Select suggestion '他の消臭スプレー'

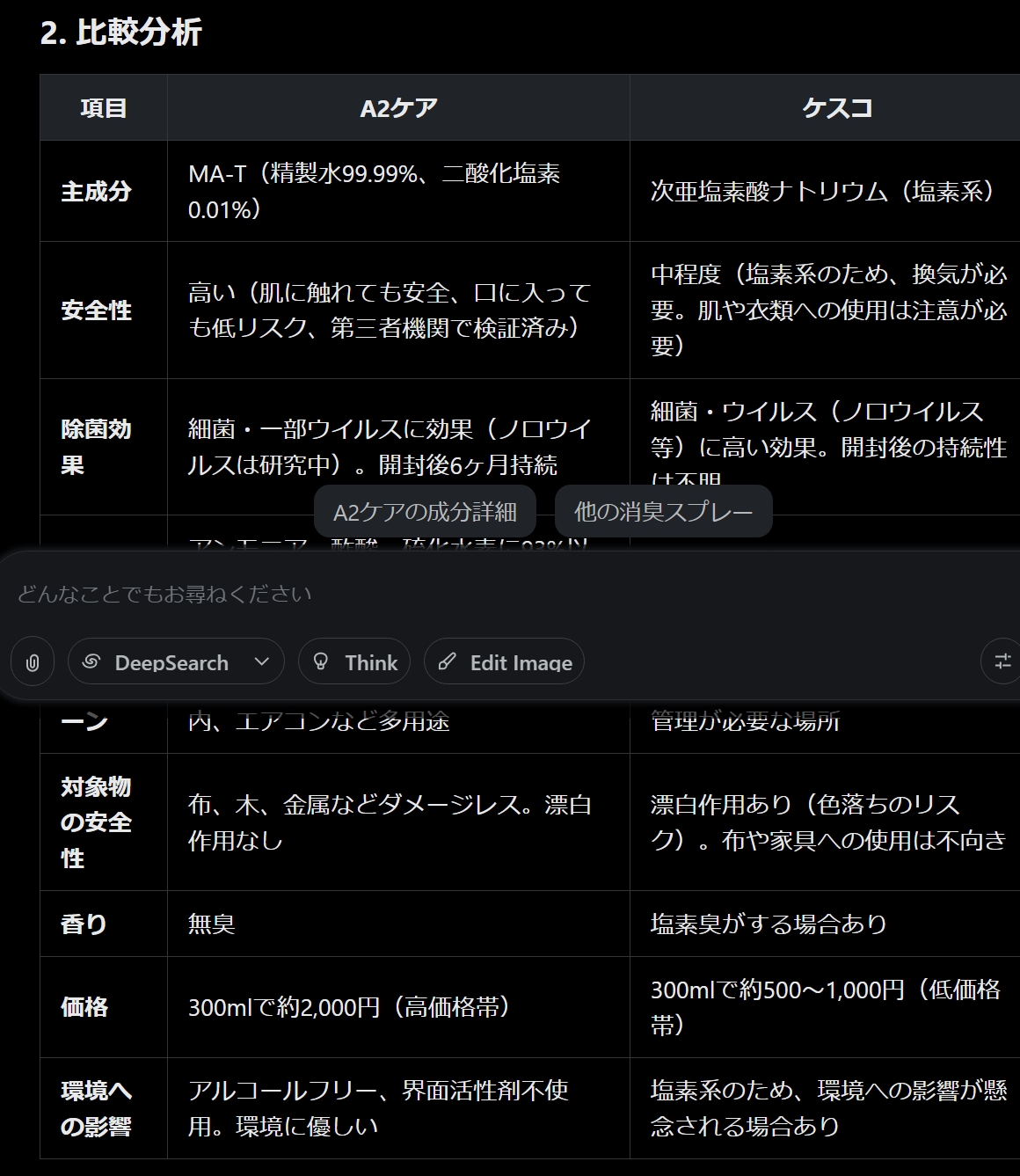point(664,511)
